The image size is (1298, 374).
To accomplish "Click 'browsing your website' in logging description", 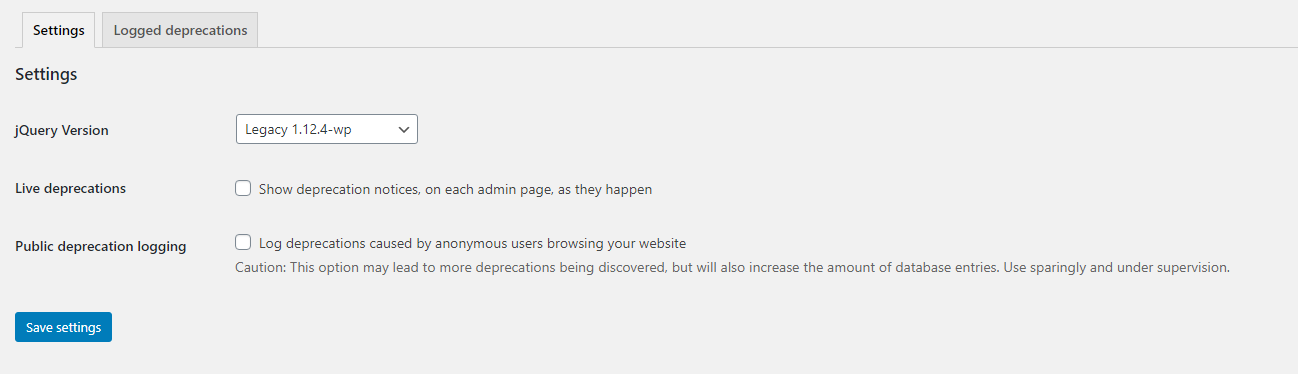I will (616, 243).
